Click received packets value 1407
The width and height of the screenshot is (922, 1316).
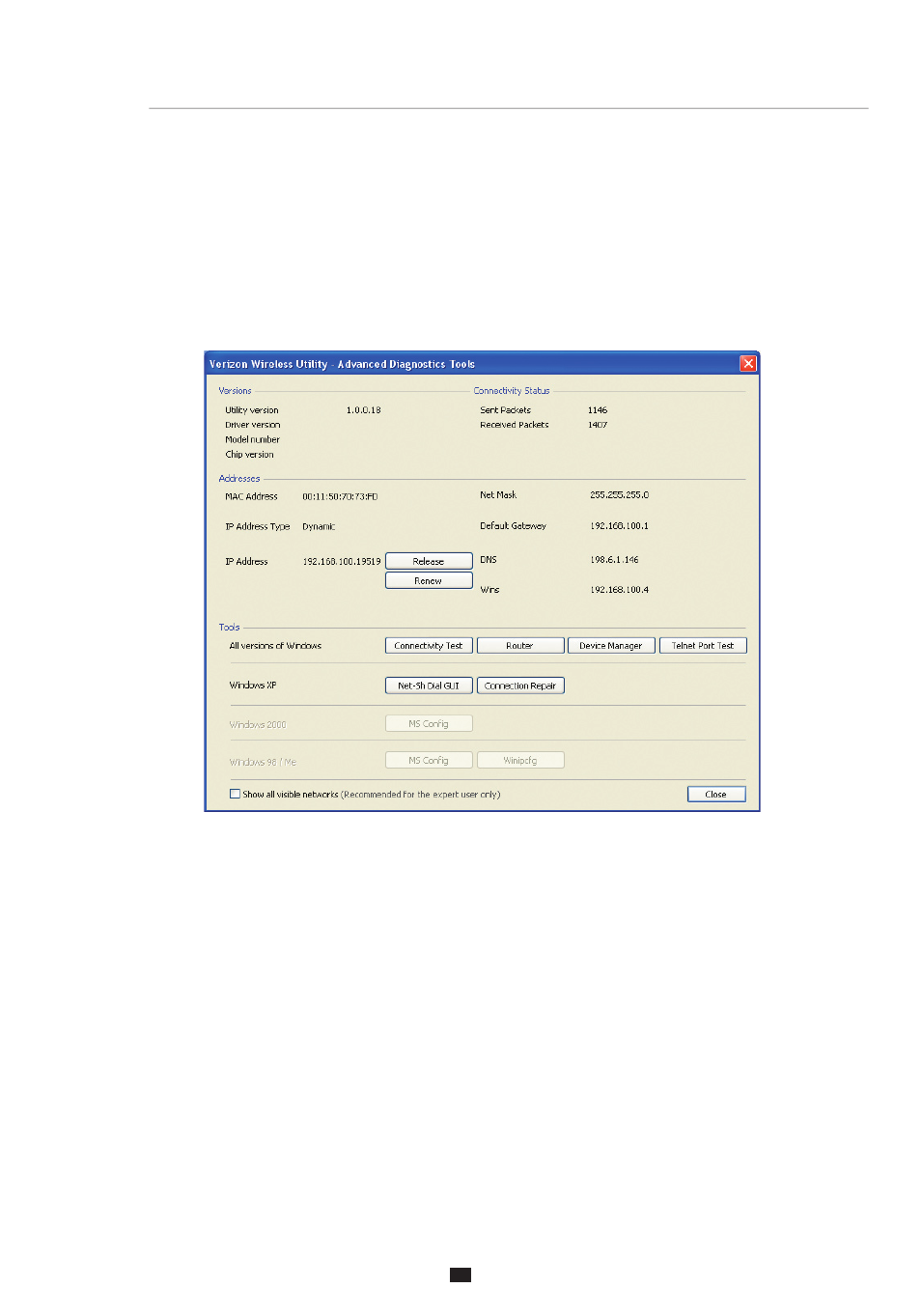[x=598, y=425]
